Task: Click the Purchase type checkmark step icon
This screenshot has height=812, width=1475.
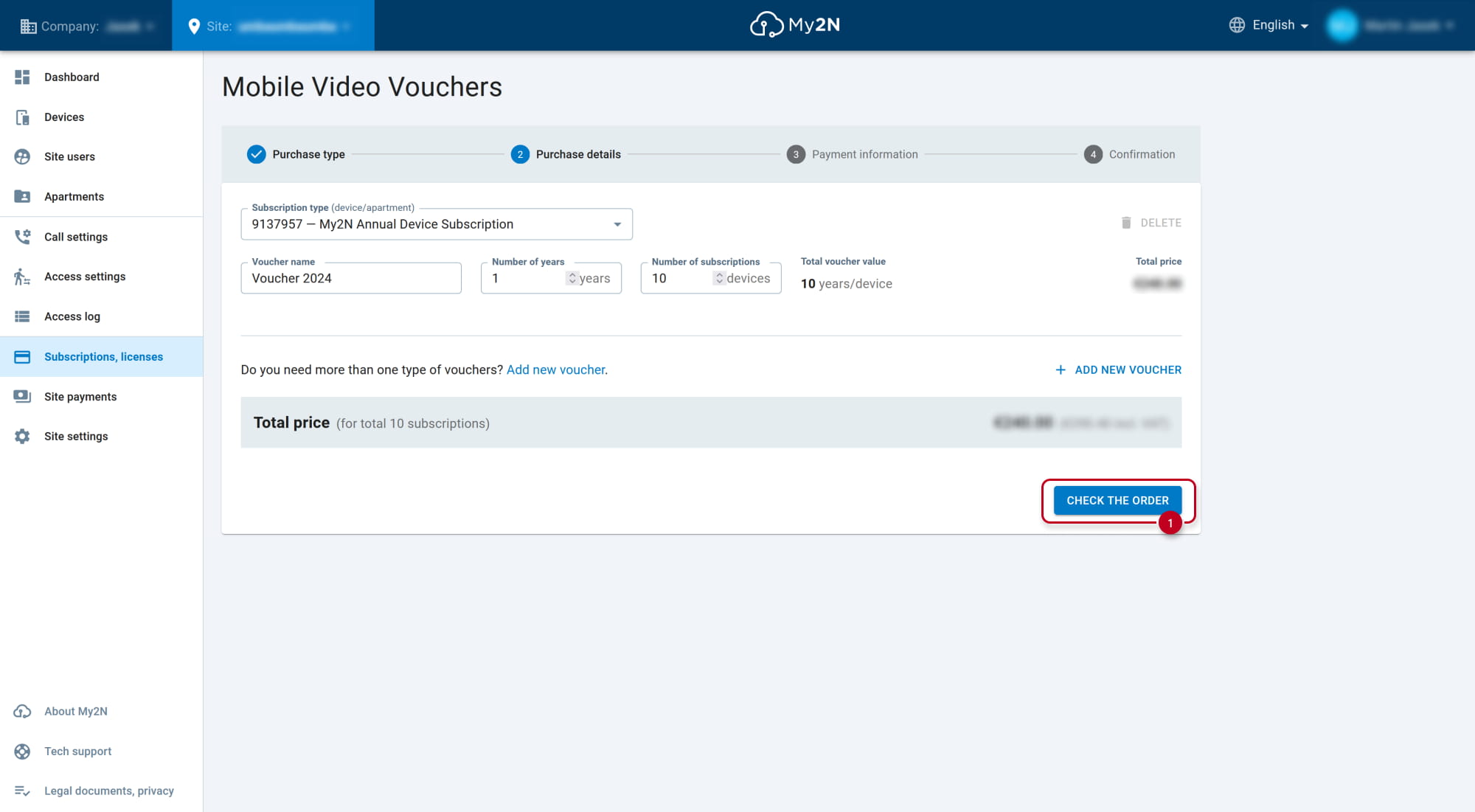Action: pyautogui.click(x=256, y=154)
